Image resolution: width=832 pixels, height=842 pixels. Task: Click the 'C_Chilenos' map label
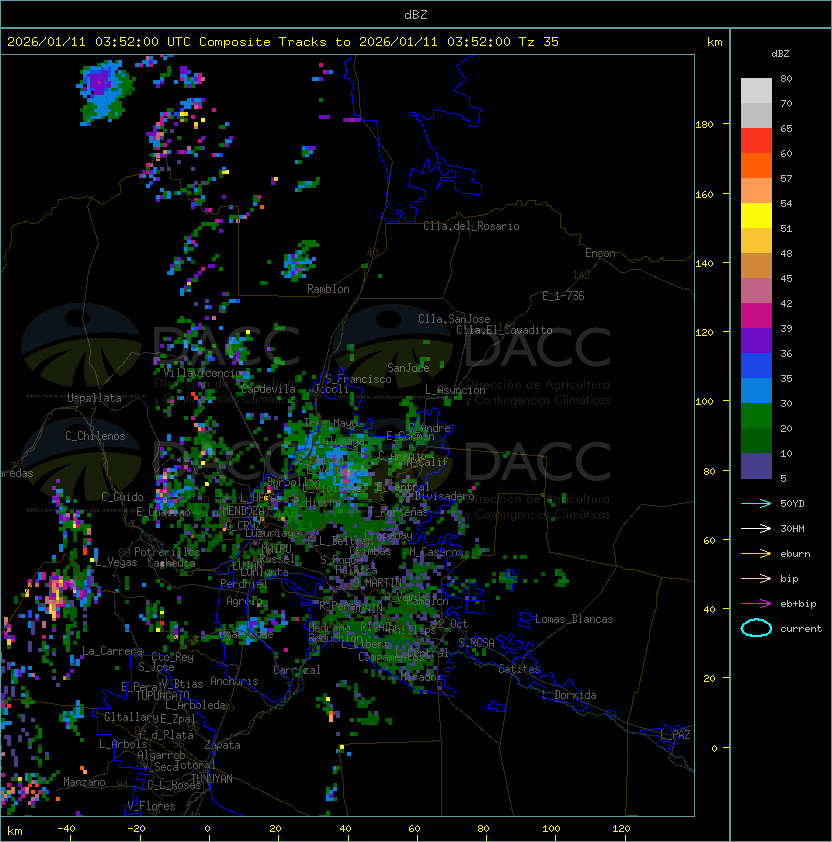click(x=95, y=436)
